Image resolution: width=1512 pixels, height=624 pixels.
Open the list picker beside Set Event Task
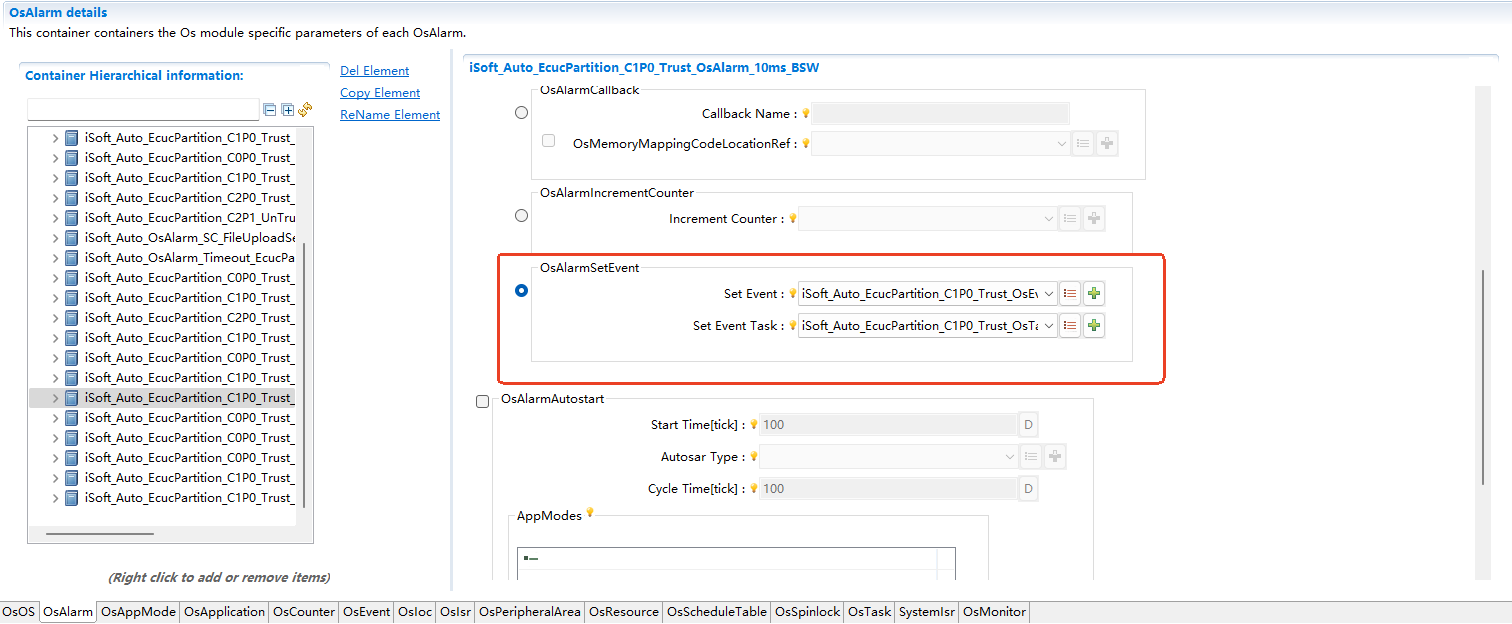[x=1070, y=326]
